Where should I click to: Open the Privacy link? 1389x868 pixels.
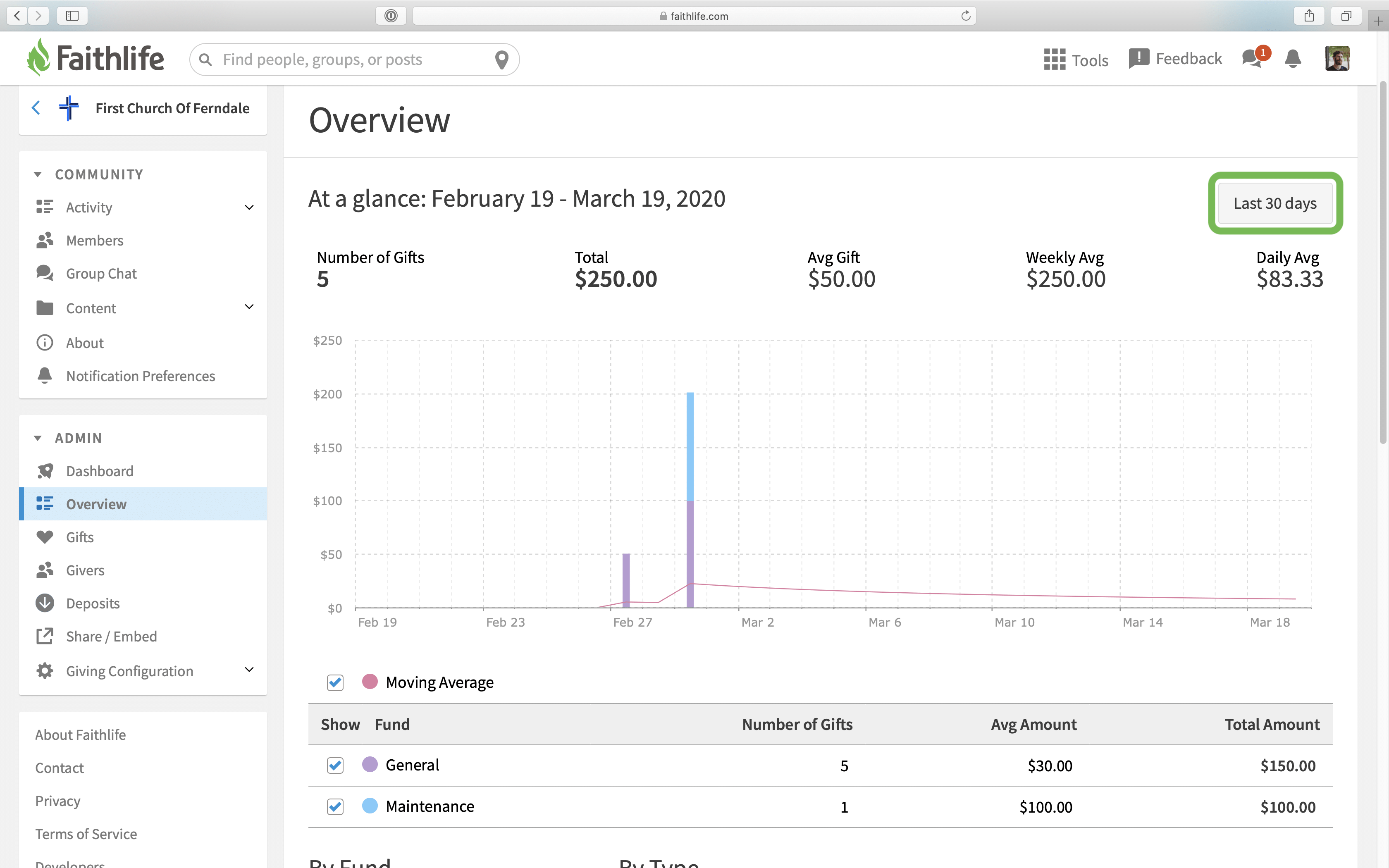58,801
